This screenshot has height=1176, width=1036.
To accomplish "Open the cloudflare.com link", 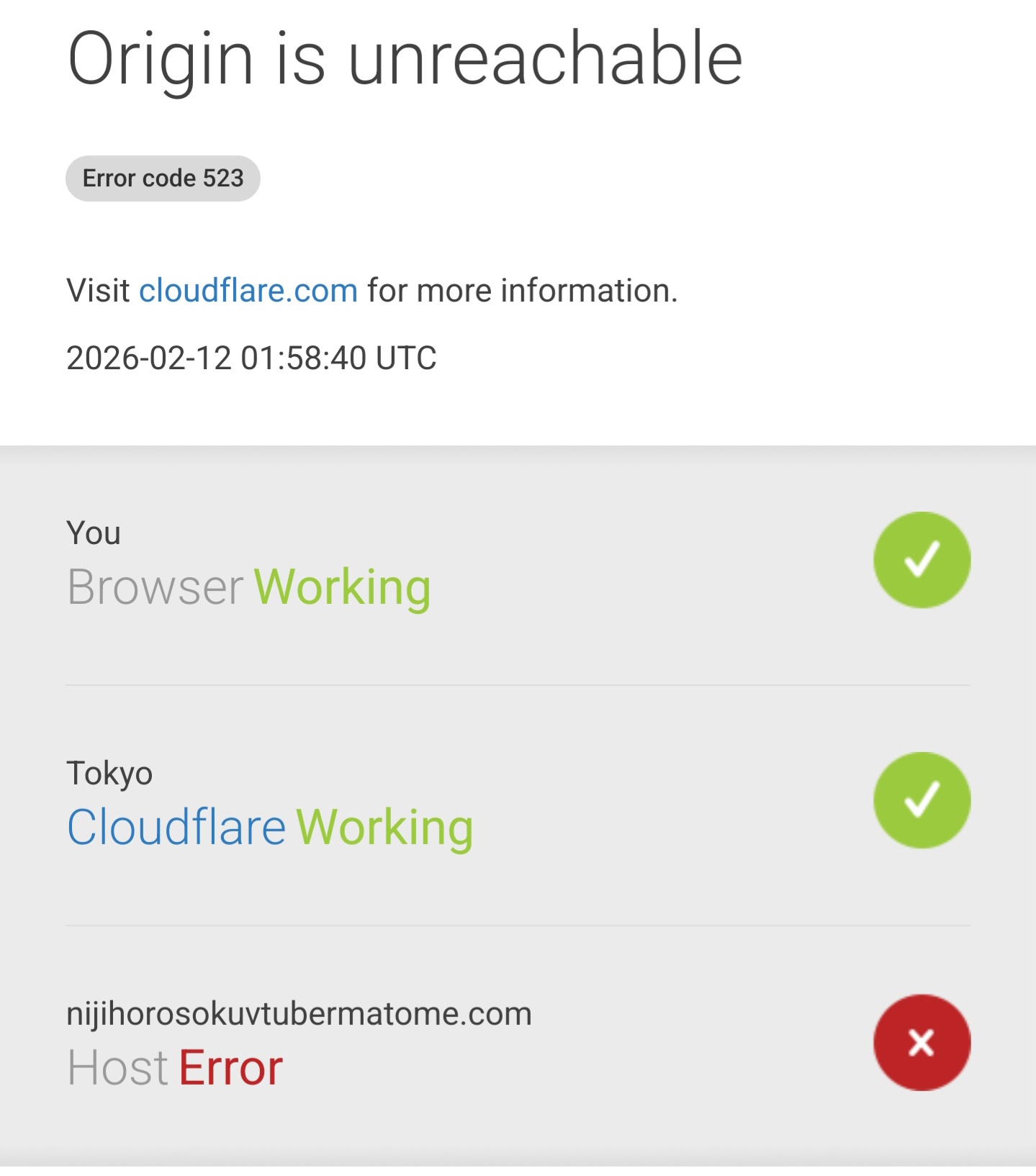I will [x=248, y=291].
